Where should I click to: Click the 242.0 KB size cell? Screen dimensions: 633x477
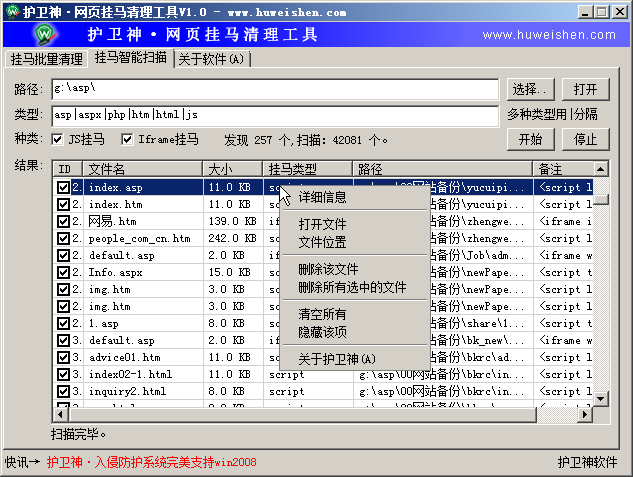coord(233,238)
